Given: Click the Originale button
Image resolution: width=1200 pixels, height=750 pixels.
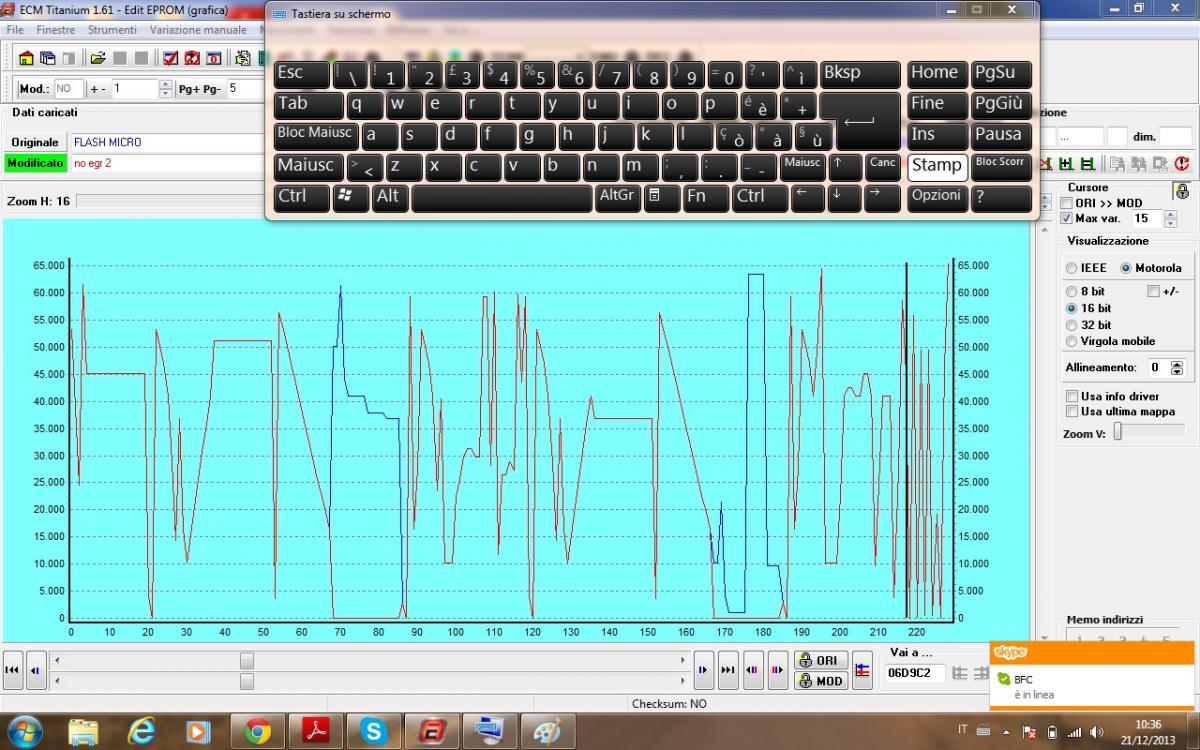Looking at the screenshot, I should 35,142.
